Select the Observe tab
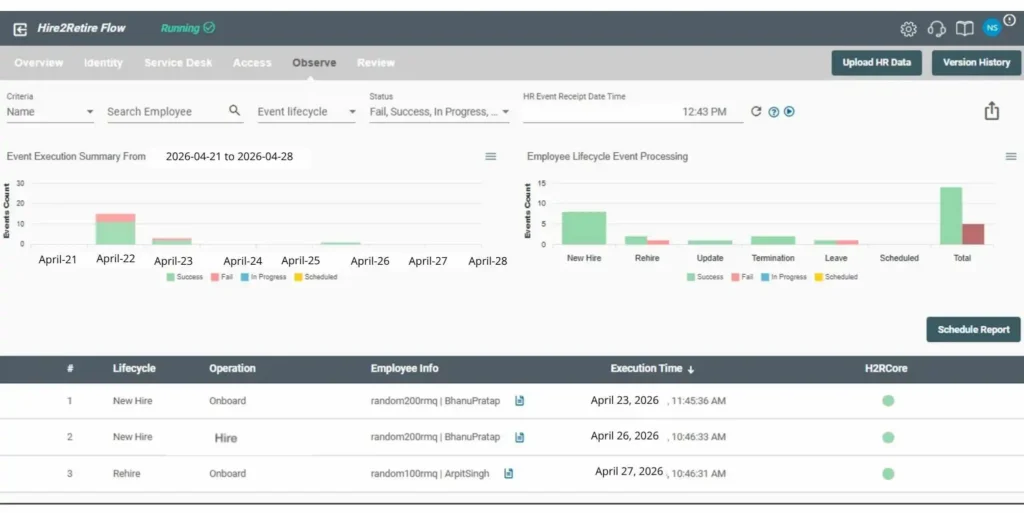Screen dimensions: 1024x513 click(x=314, y=63)
